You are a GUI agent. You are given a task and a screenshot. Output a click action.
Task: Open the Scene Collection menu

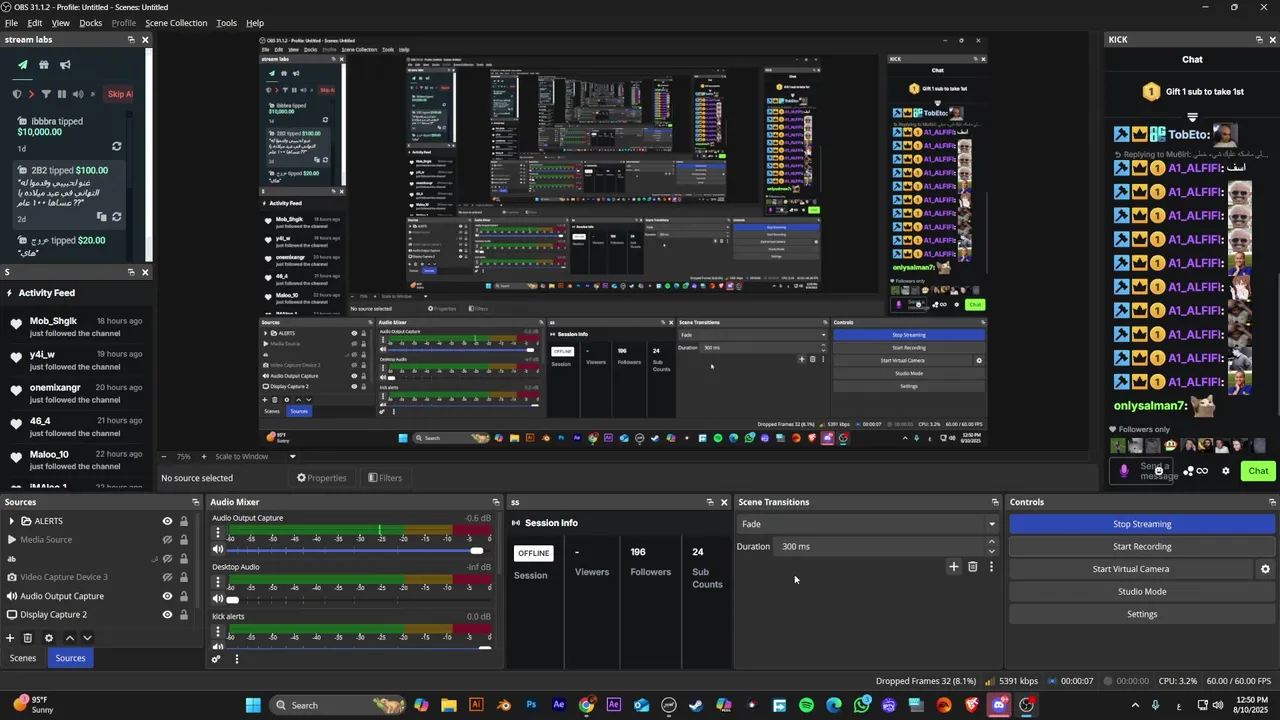176,23
